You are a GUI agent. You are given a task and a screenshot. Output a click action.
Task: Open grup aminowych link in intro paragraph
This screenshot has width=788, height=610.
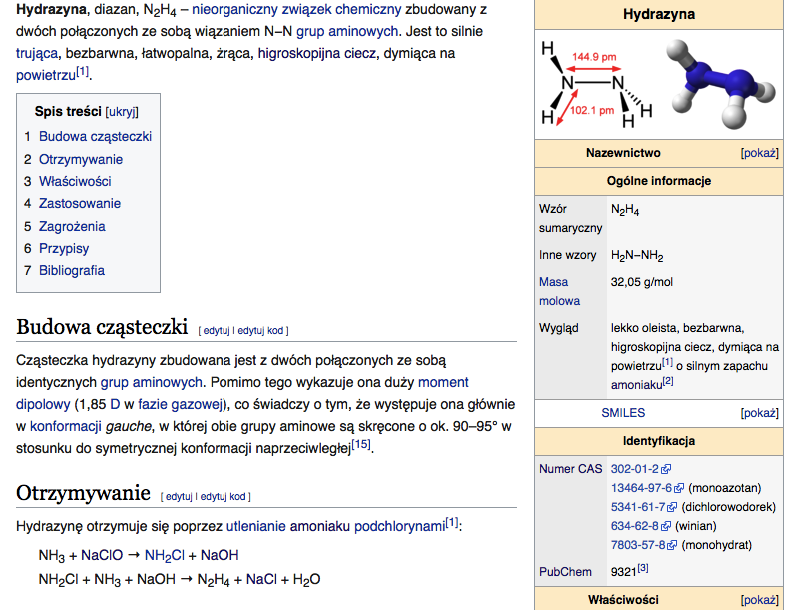347,32
